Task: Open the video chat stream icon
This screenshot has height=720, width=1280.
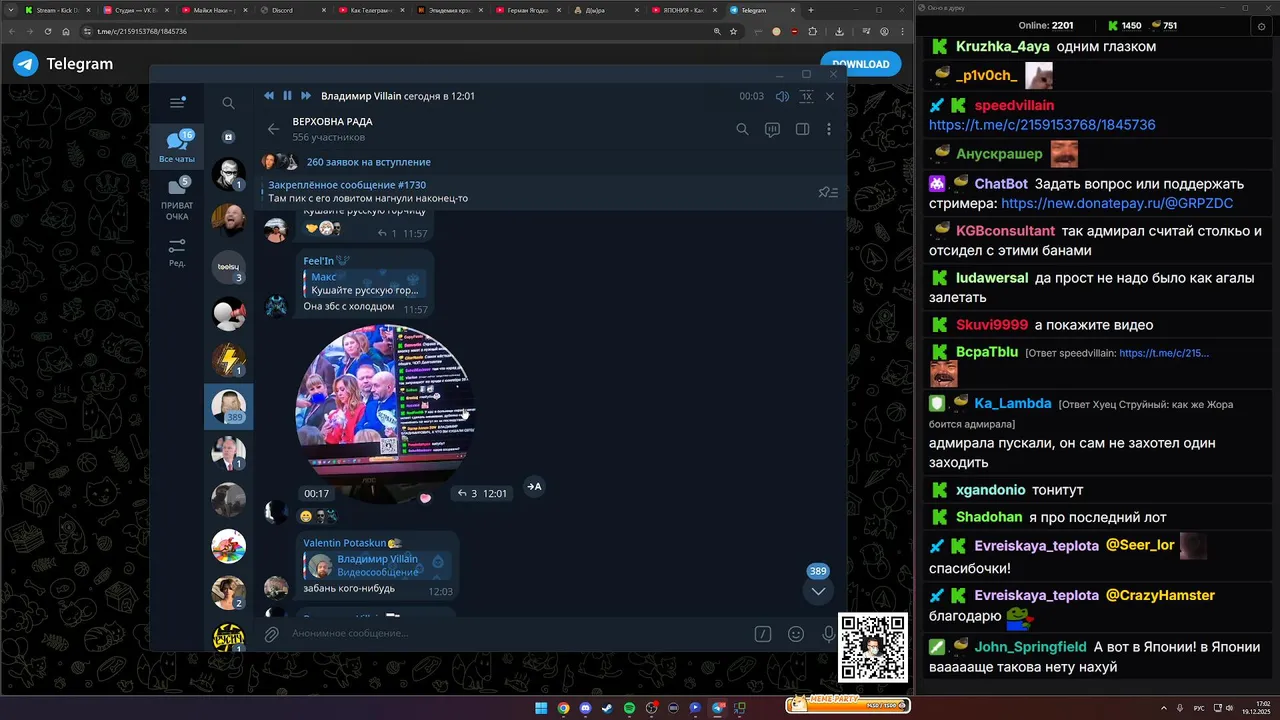Action: (772, 129)
